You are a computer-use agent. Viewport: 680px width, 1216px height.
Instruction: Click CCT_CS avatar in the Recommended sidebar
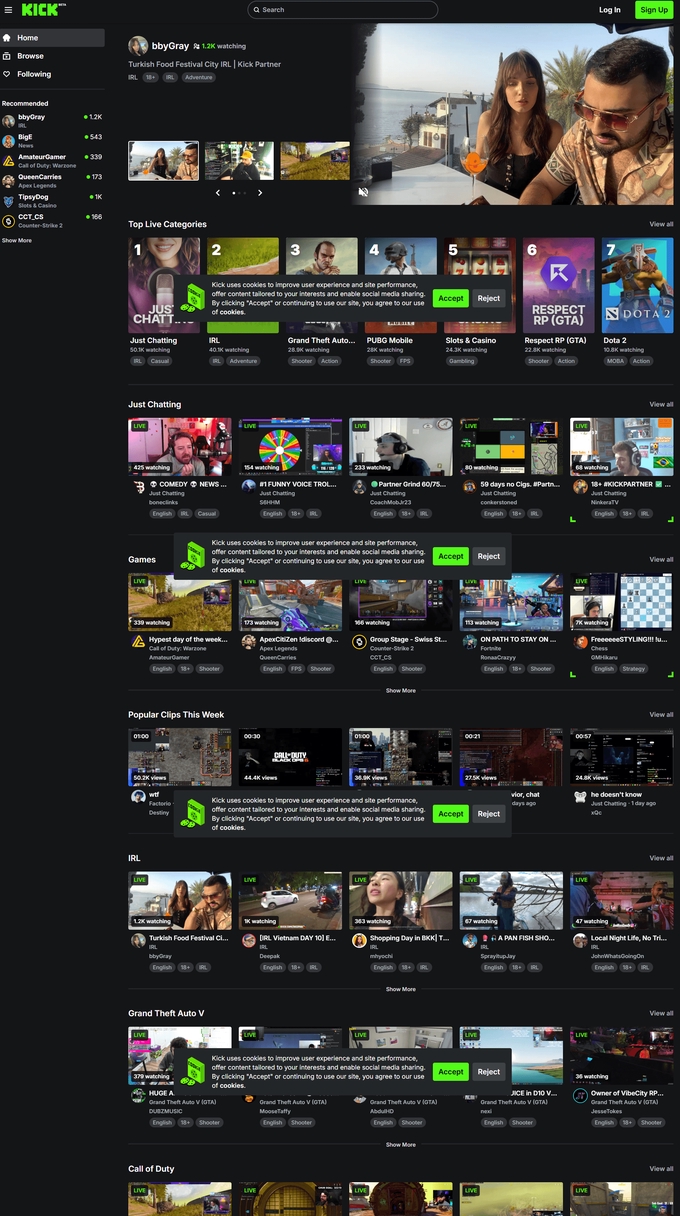tap(8, 220)
